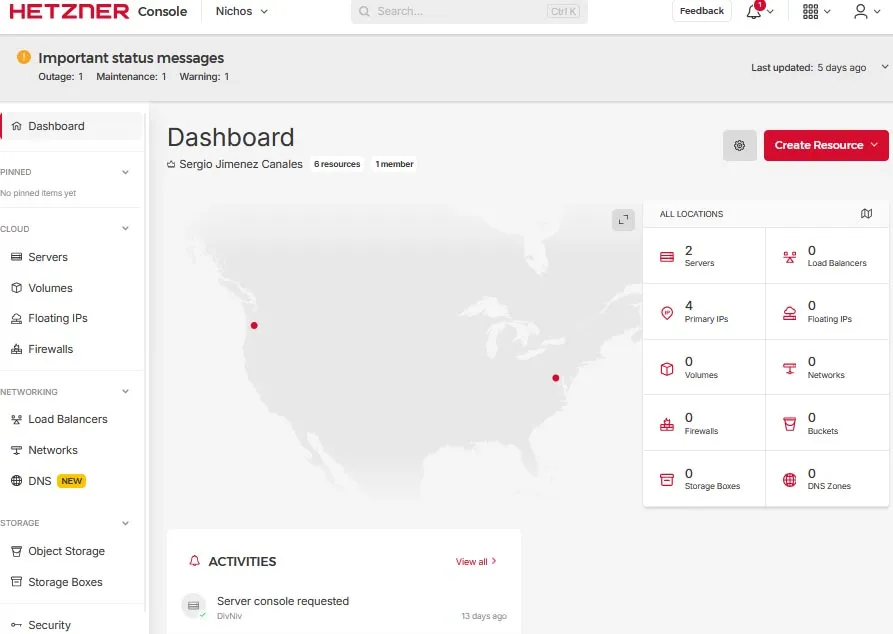Open the apps grid menu icon
The width and height of the screenshot is (893, 634).
click(811, 11)
